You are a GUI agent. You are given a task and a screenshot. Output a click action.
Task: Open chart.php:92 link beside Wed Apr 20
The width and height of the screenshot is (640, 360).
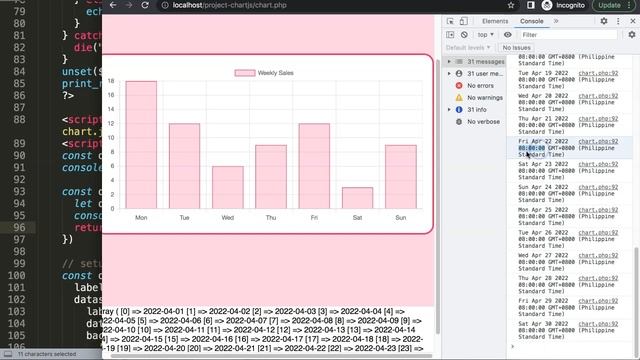coord(598,96)
